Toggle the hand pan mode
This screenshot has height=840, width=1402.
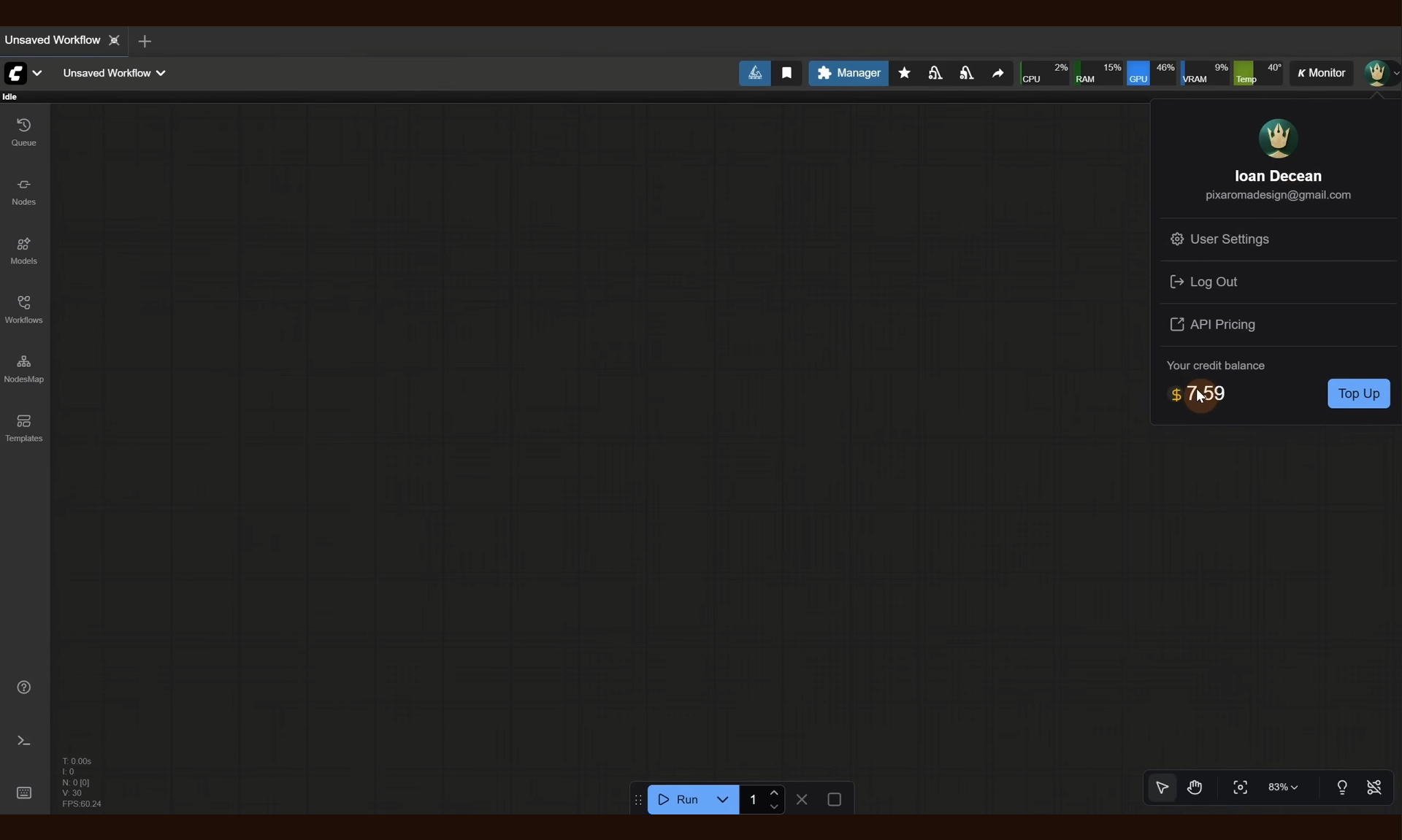pos(1195,787)
